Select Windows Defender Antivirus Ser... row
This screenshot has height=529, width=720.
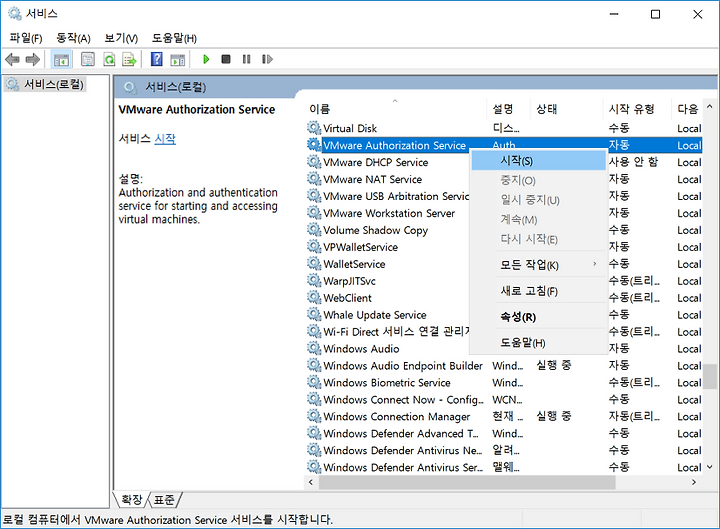(504, 467)
